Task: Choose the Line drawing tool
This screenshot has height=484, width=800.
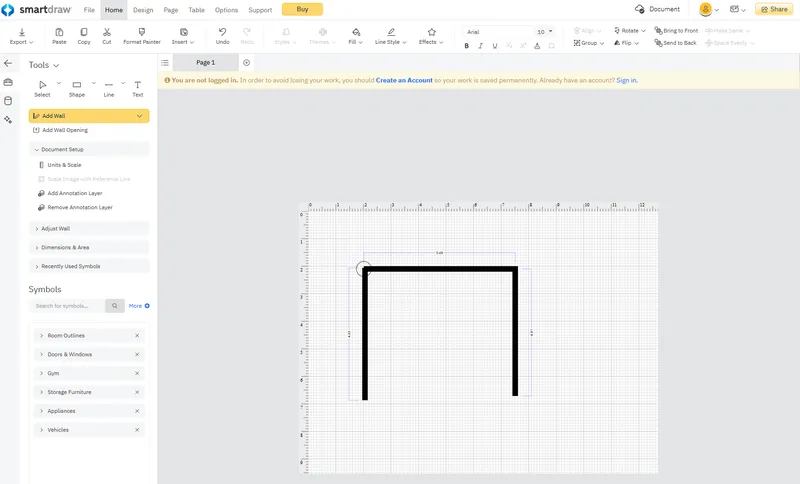Action: 109,88
